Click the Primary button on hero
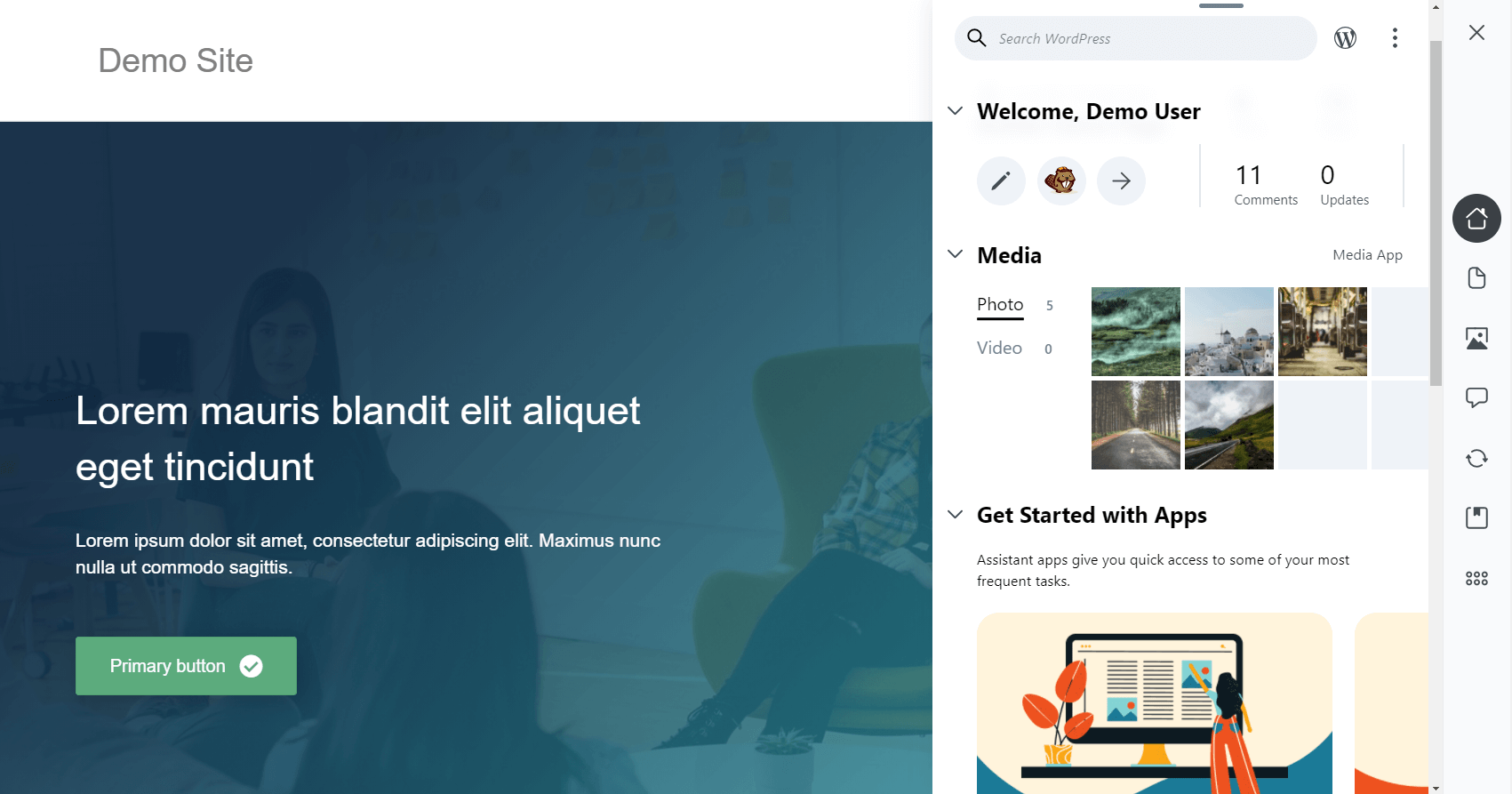This screenshot has height=794, width=1512. (186, 666)
